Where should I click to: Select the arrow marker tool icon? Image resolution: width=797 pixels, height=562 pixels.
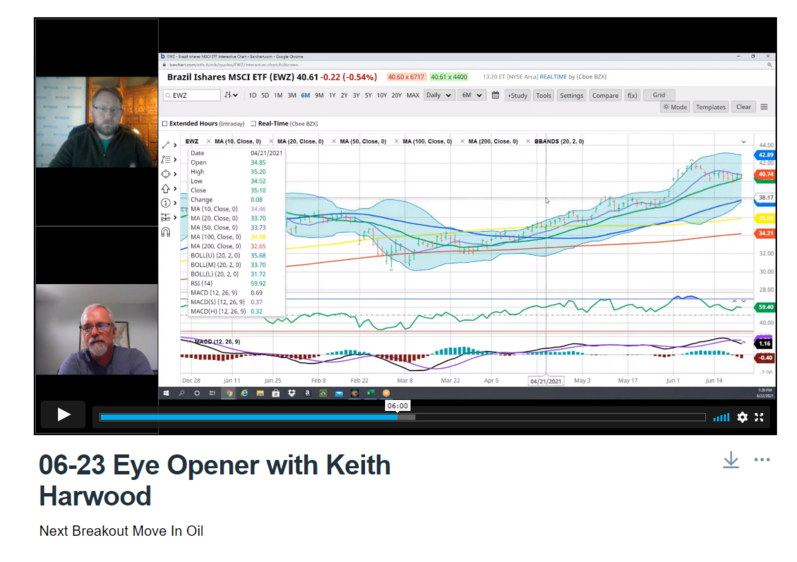(166, 189)
